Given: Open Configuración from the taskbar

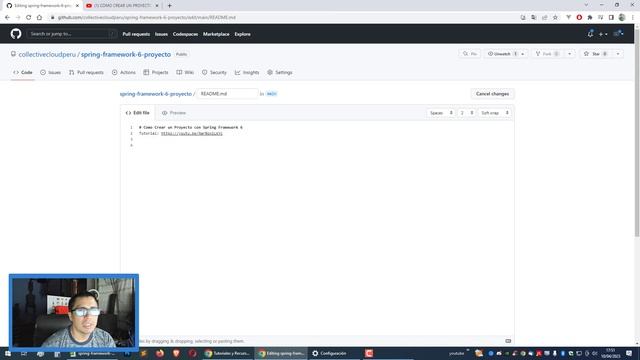Looking at the screenshot, I should pos(330,353).
